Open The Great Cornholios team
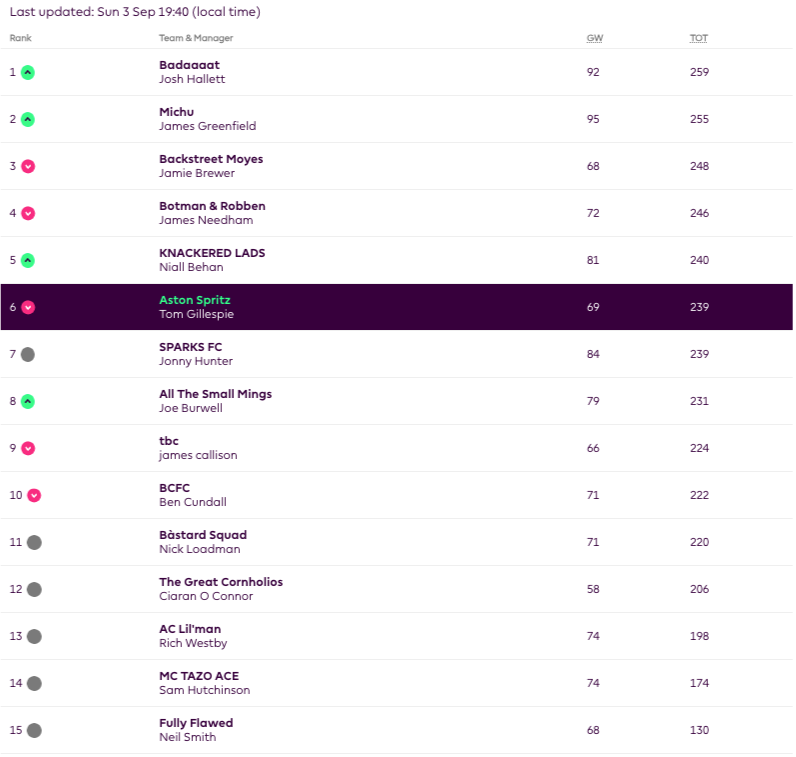 tap(221, 582)
